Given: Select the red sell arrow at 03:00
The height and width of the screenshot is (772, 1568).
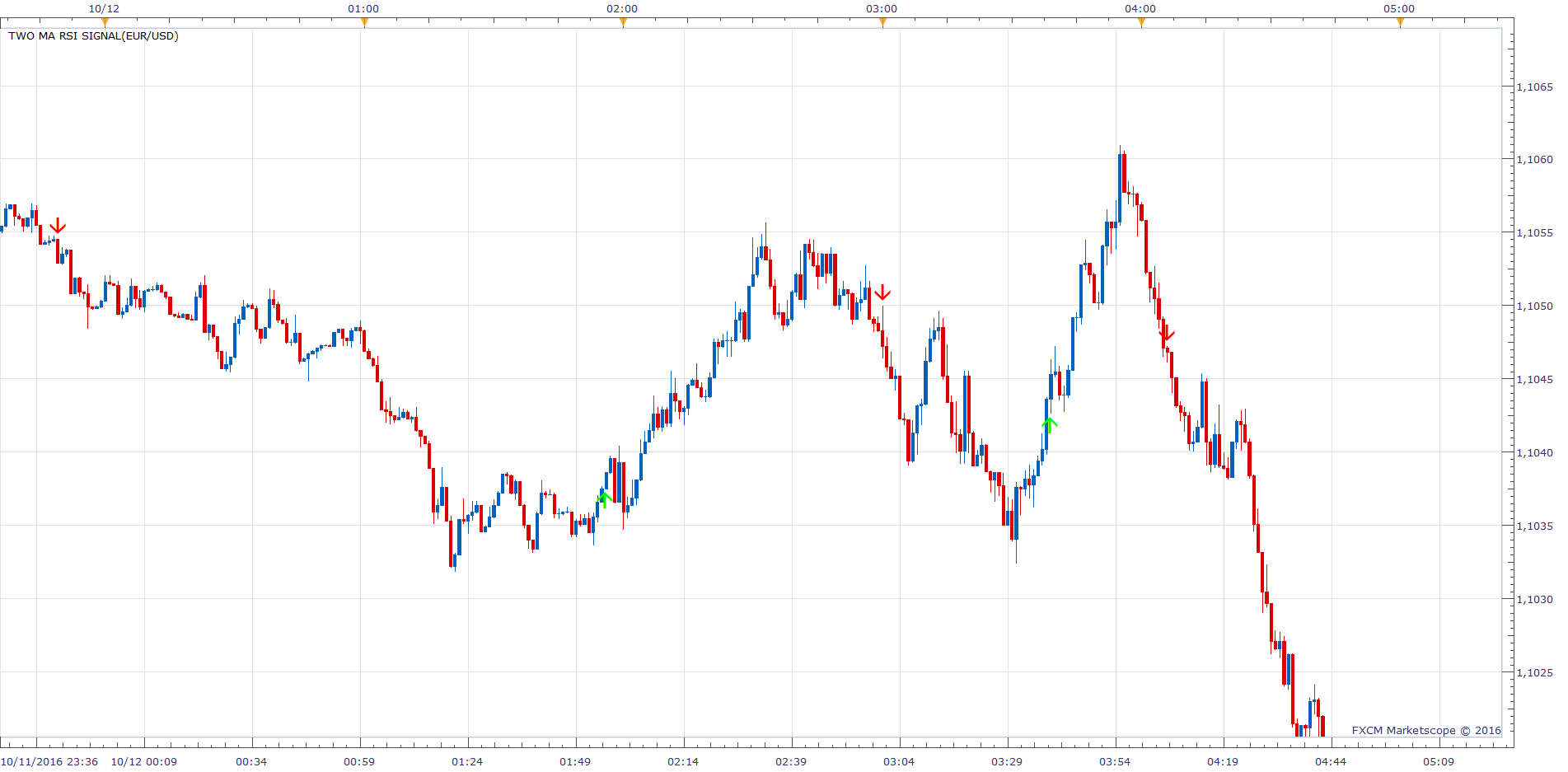Looking at the screenshot, I should [882, 292].
